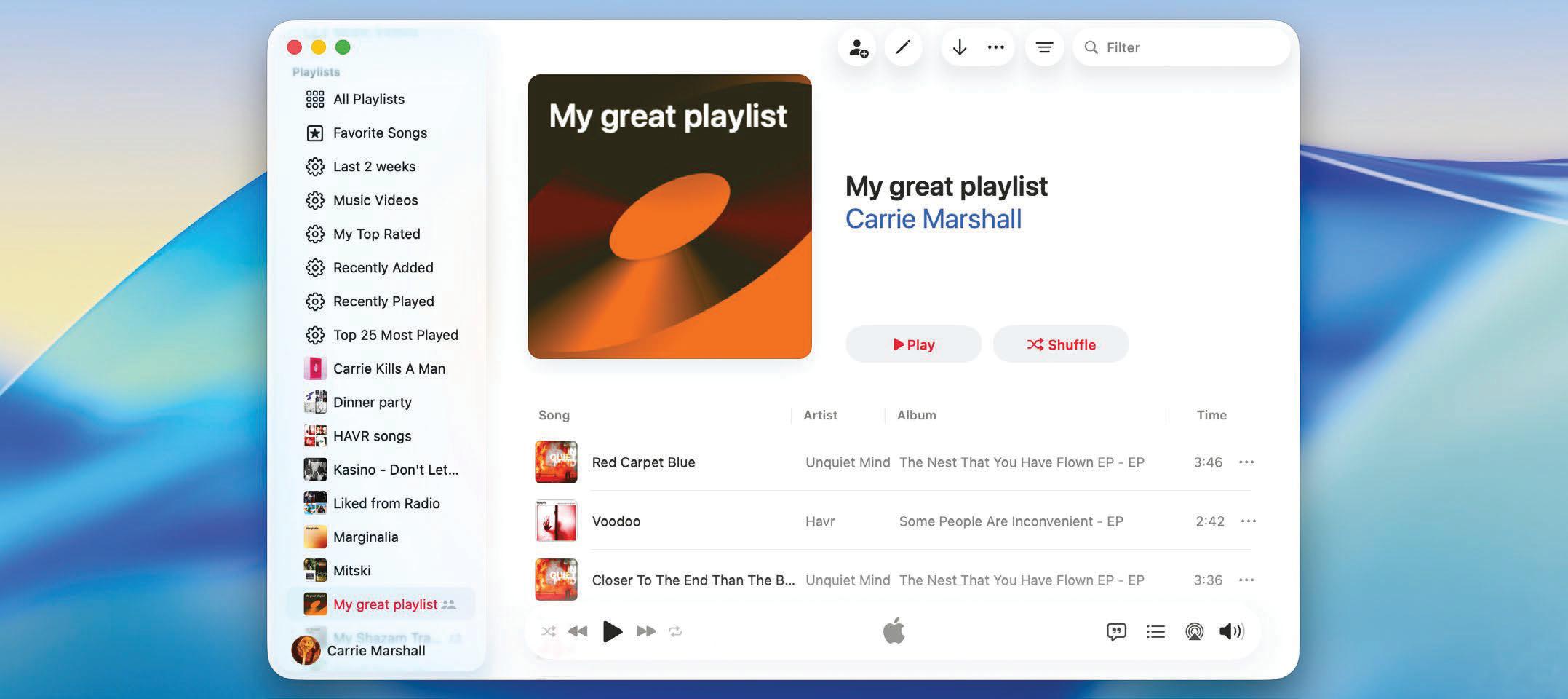
Task: Toggle playback with the play button
Action: [x=613, y=631]
